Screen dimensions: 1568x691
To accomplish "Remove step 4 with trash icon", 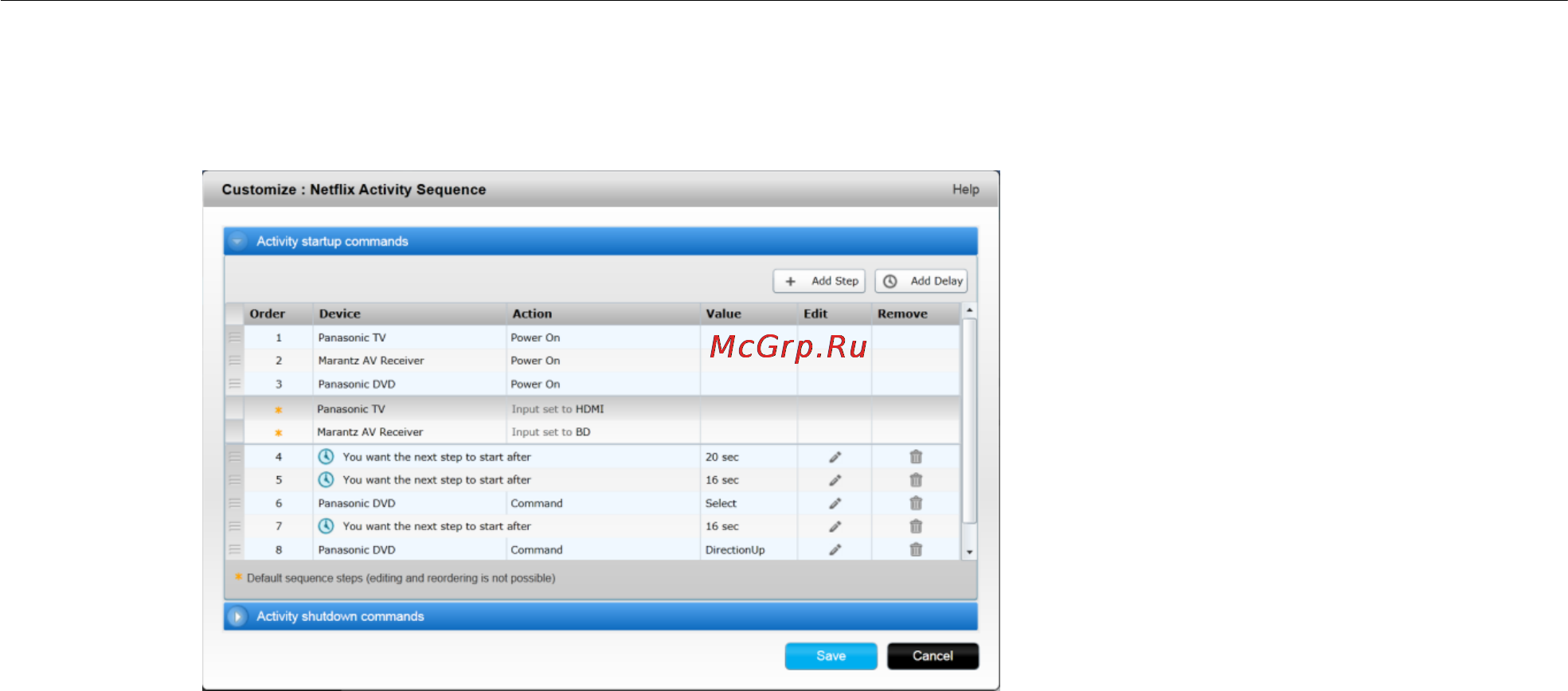I will tap(916, 457).
